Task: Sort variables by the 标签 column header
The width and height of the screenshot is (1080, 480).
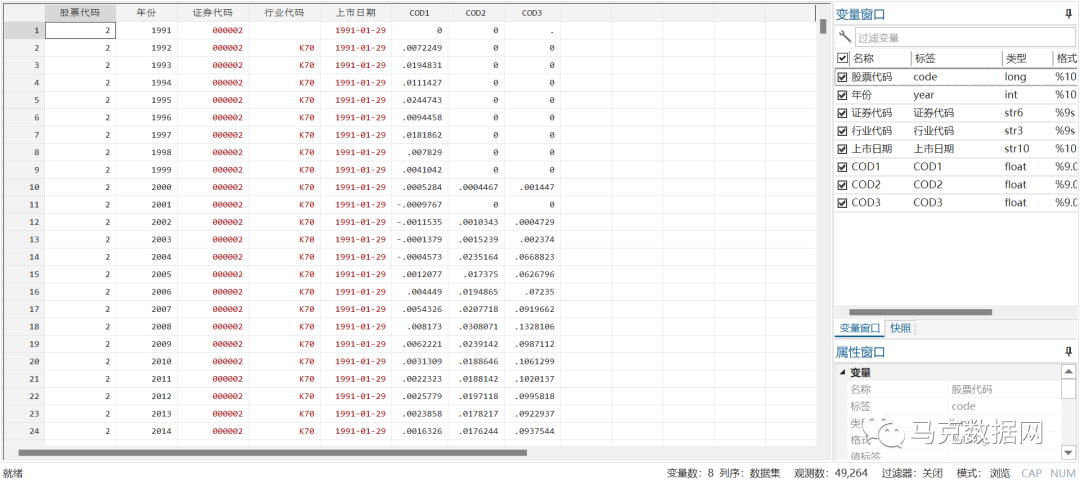Action: pyautogui.click(x=955, y=59)
